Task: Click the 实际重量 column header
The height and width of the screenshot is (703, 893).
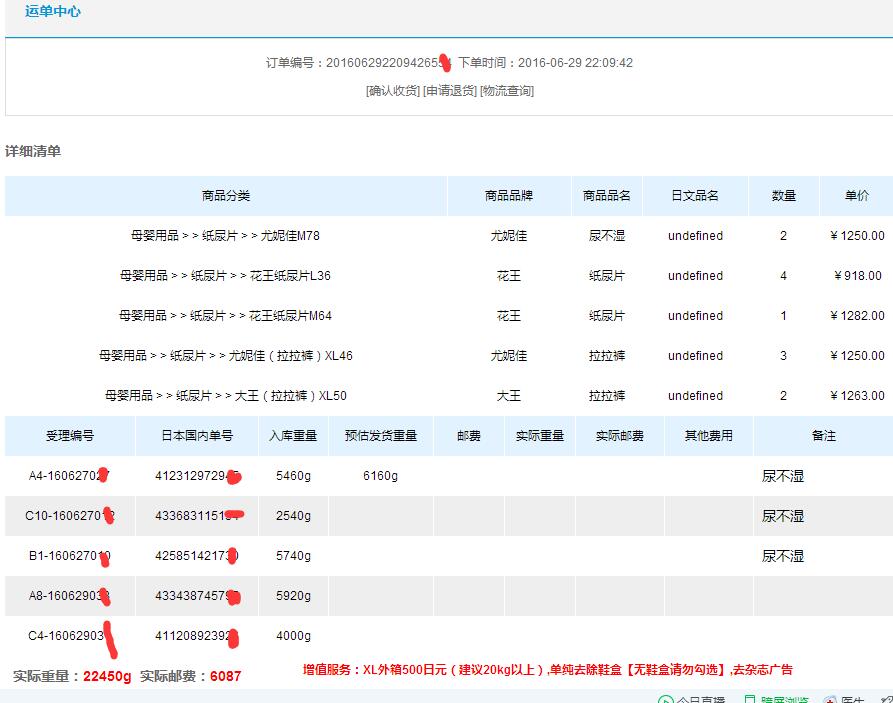Action: [540, 436]
